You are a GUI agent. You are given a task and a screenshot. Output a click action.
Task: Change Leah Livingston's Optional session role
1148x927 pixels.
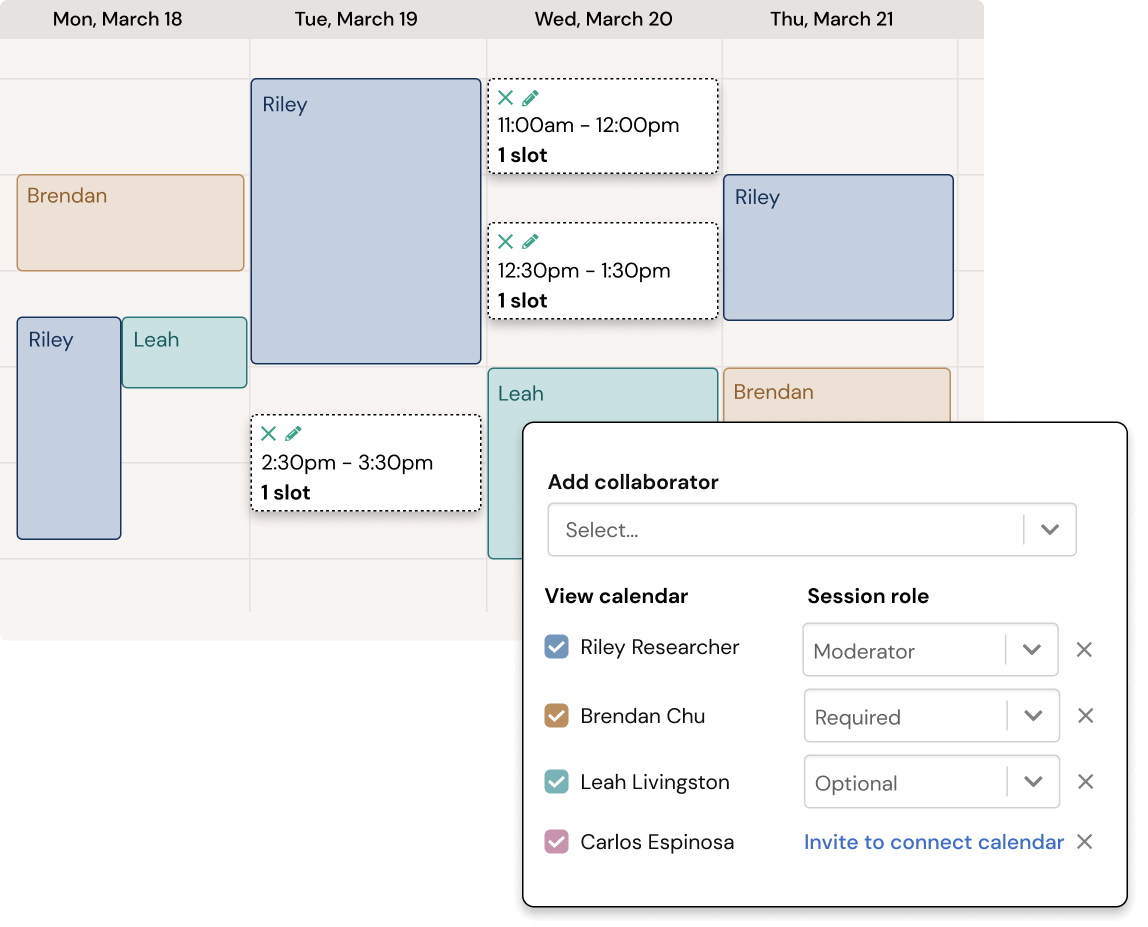[x=1034, y=781]
